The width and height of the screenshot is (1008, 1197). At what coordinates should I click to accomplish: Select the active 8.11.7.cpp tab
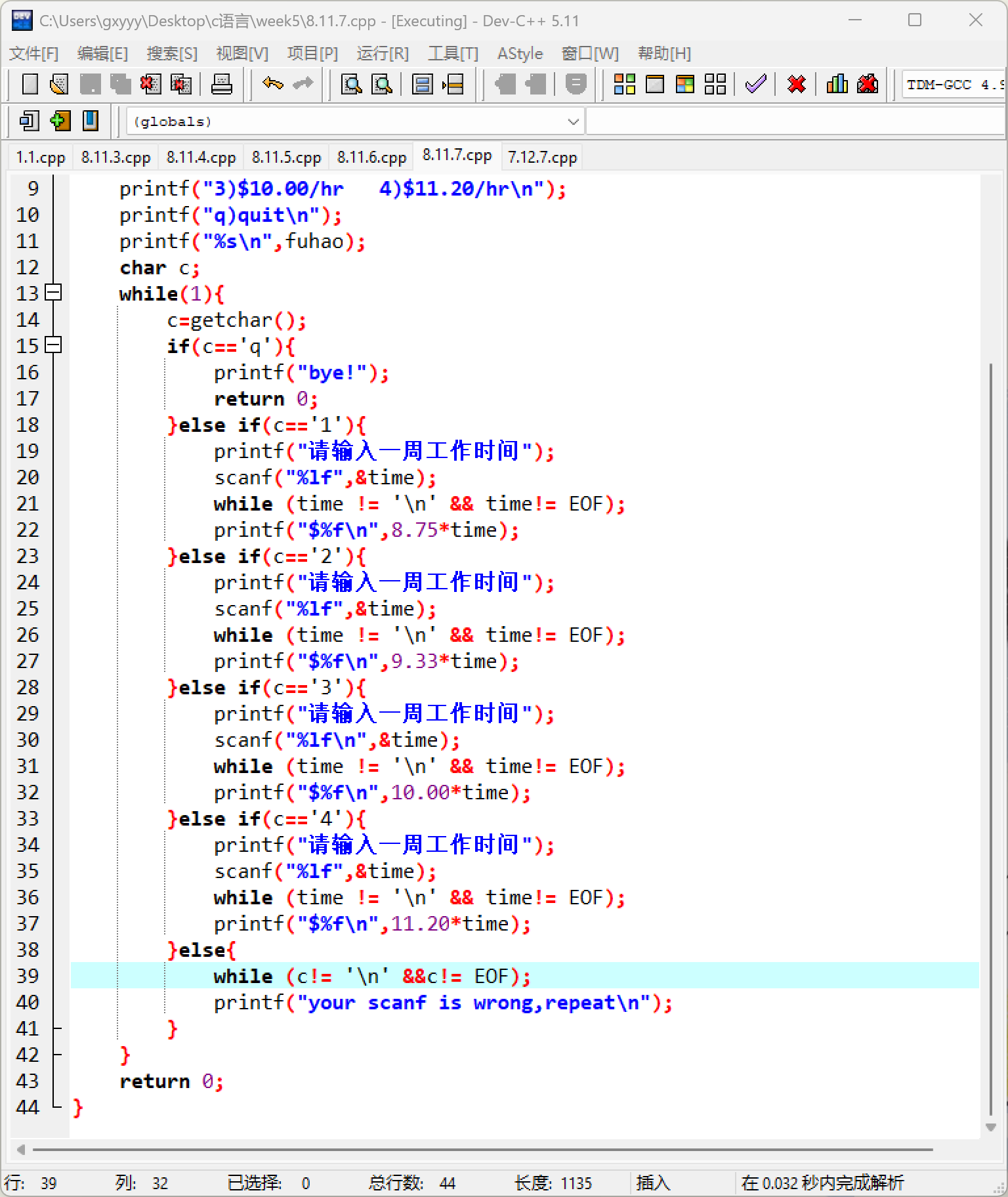pyautogui.click(x=457, y=155)
